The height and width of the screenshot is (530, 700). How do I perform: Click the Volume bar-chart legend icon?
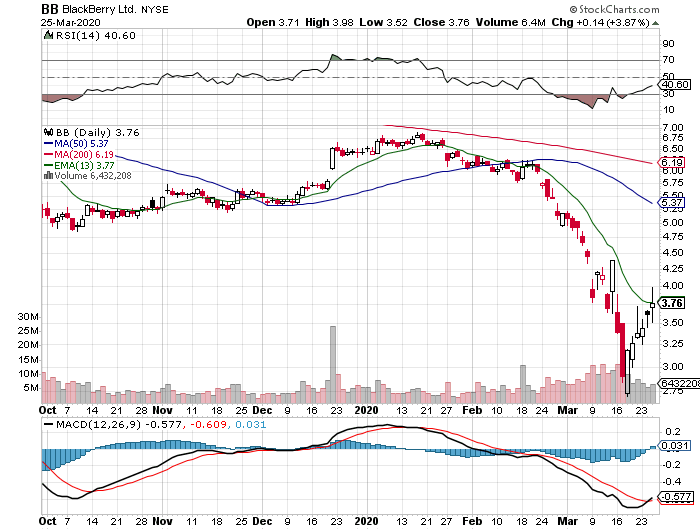(46, 176)
